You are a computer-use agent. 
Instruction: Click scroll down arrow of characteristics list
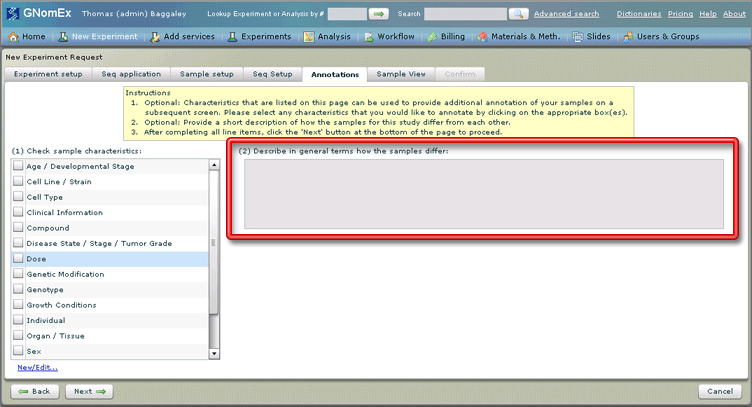coord(214,354)
